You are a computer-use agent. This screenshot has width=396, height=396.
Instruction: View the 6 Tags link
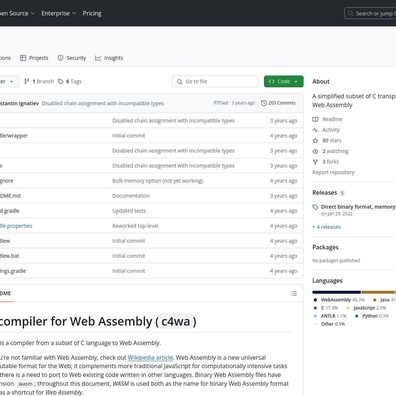coord(69,81)
